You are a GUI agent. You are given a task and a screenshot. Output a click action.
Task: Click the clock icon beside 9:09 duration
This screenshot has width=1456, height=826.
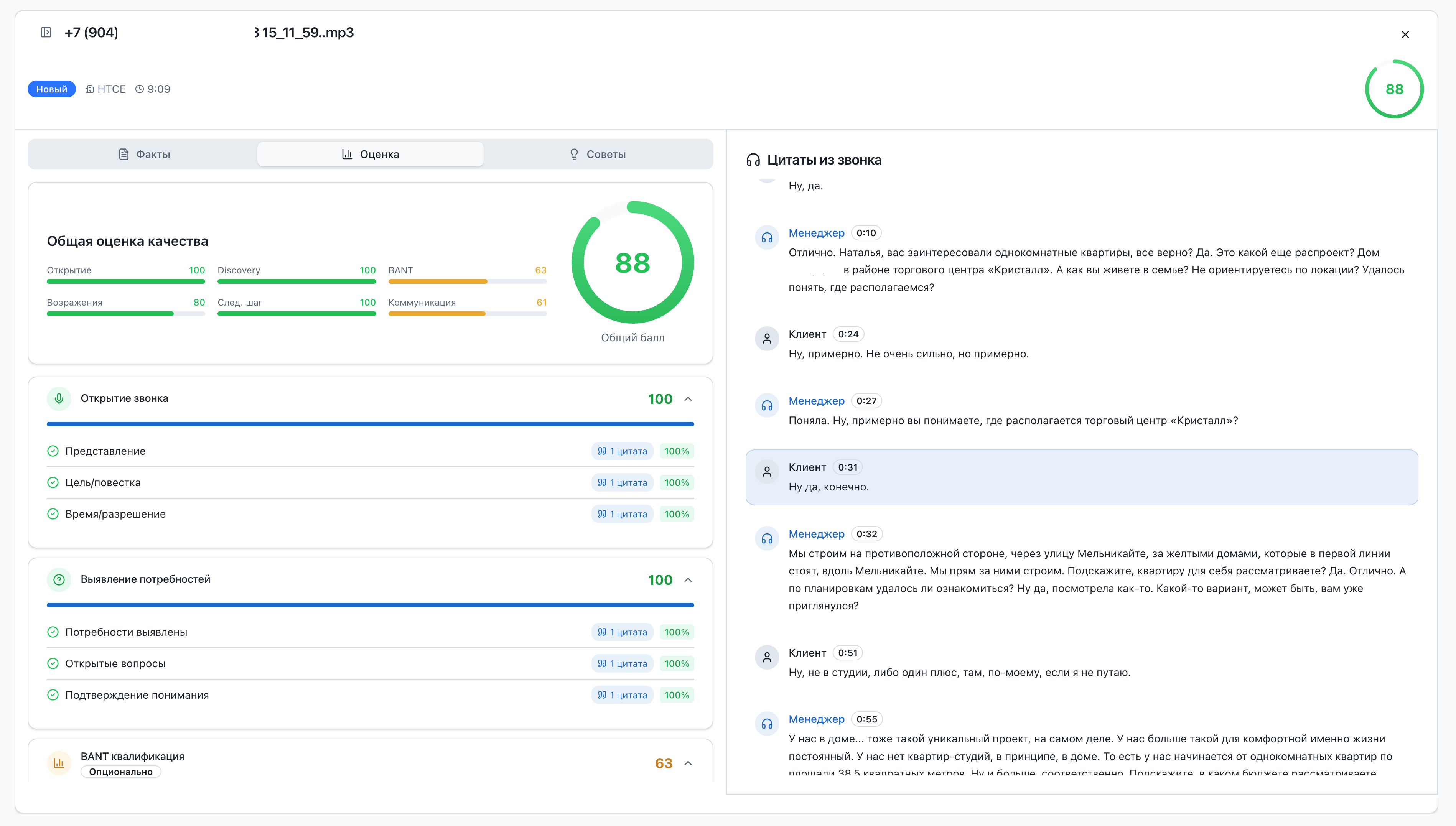[x=140, y=89]
